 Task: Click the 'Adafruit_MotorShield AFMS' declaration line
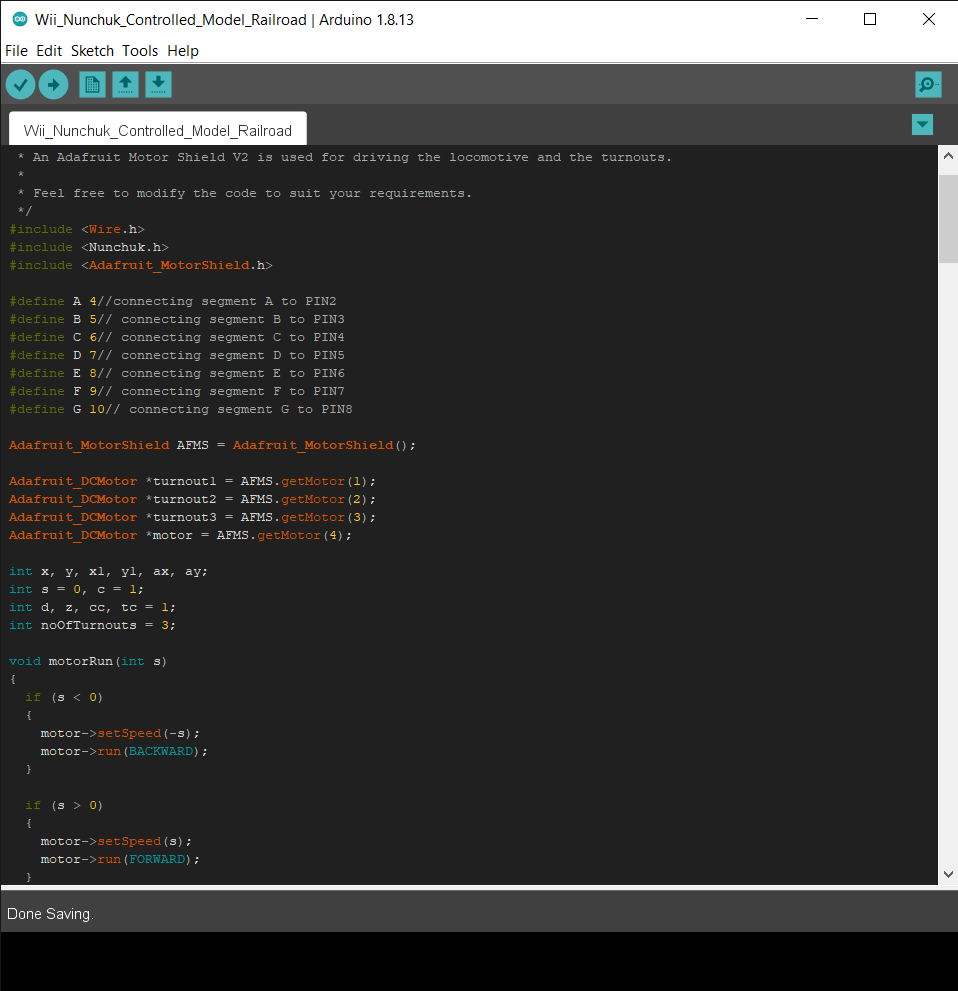212,445
